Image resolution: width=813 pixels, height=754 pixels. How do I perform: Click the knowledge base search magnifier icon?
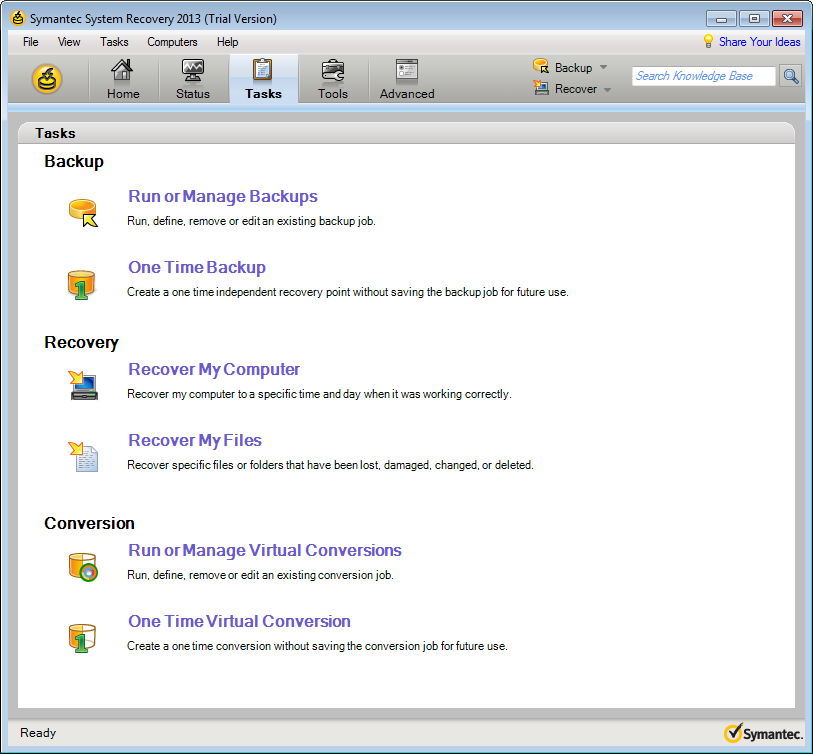(x=790, y=76)
